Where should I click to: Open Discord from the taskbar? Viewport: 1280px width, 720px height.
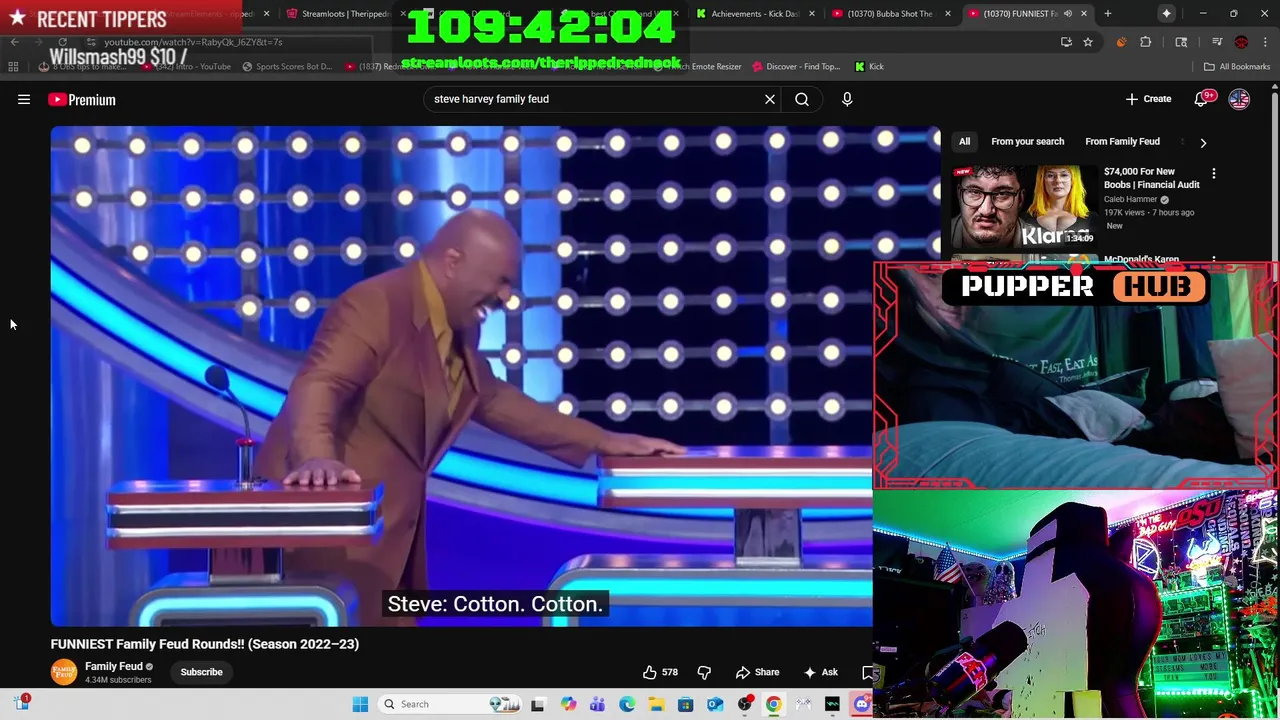point(862,704)
